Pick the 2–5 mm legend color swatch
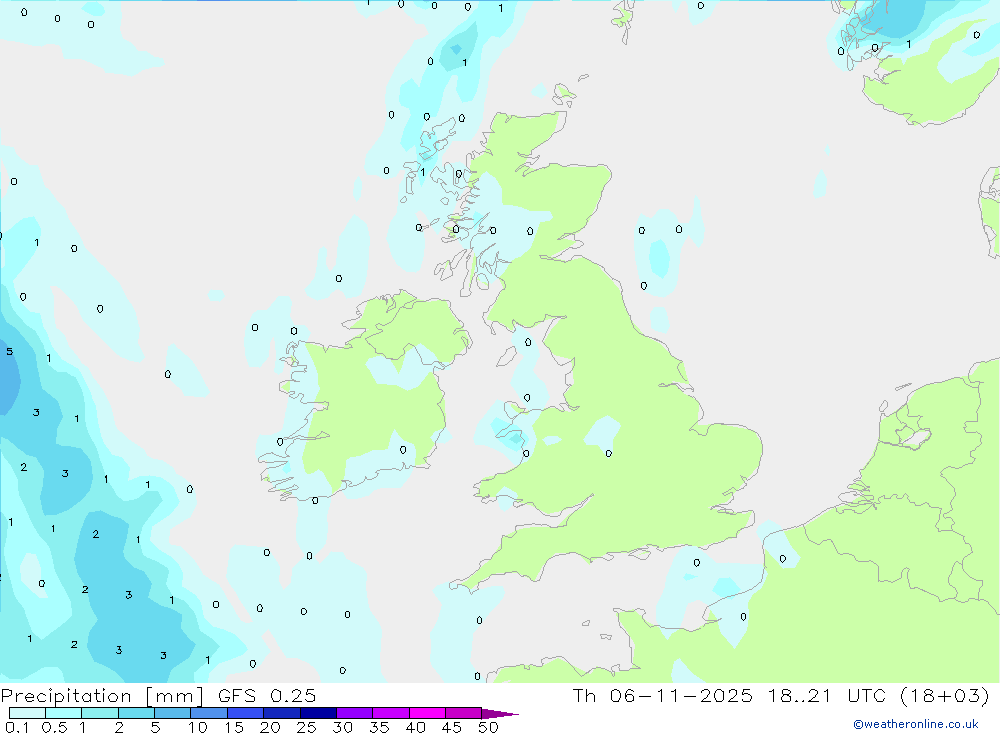This screenshot has height=733, width=1000. pyautogui.click(x=136, y=713)
